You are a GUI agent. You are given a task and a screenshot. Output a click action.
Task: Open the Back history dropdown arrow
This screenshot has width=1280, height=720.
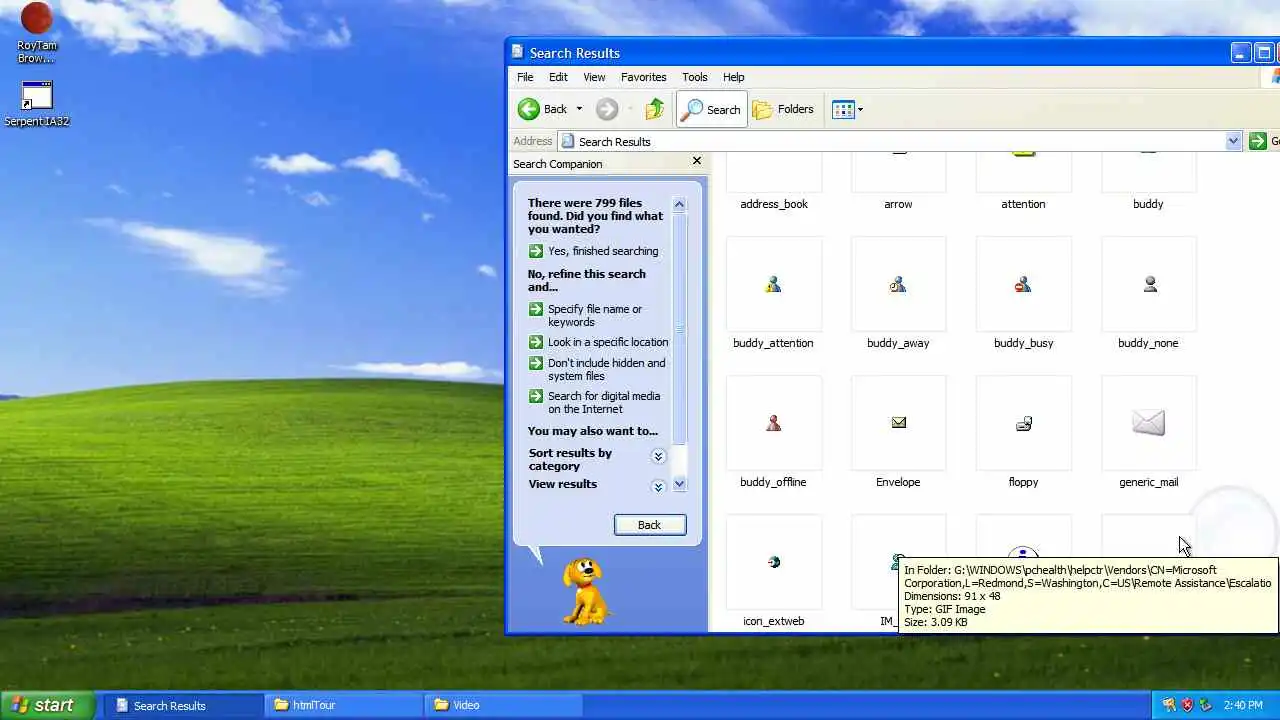(578, 109)
